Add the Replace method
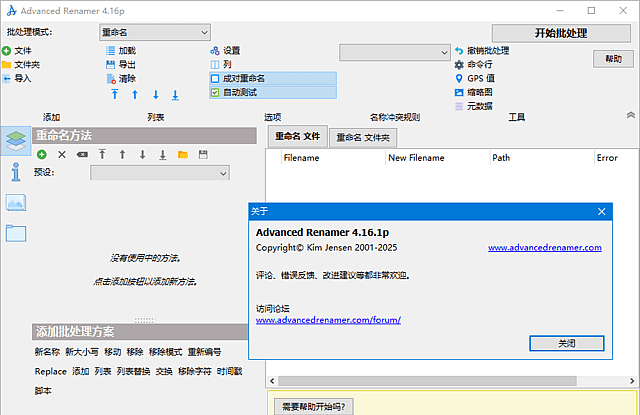Screen dimensions: 640x415 (x=51, y=371)
